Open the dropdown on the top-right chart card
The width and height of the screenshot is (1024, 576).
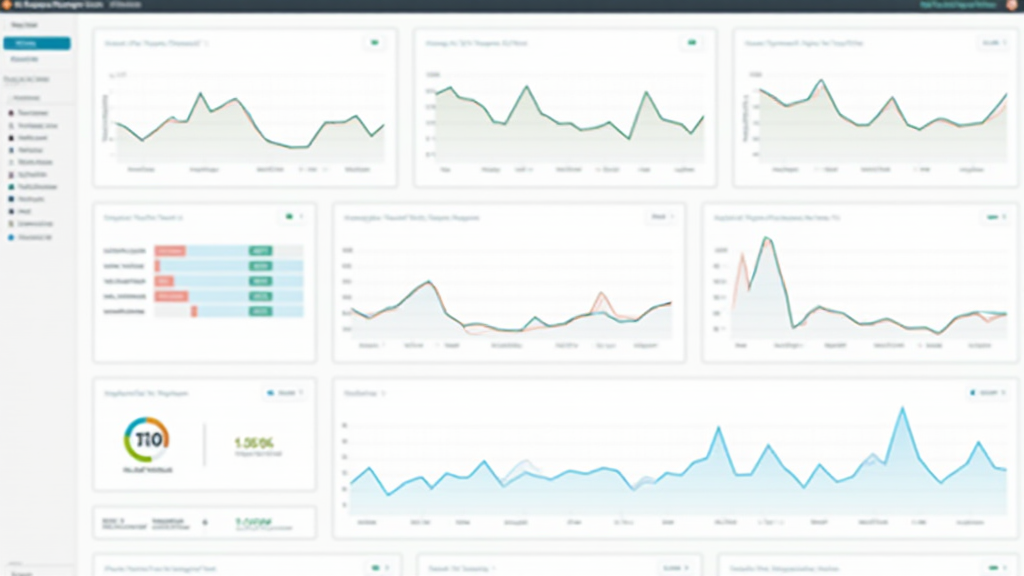pyautogui.click(x=993, y=43)
